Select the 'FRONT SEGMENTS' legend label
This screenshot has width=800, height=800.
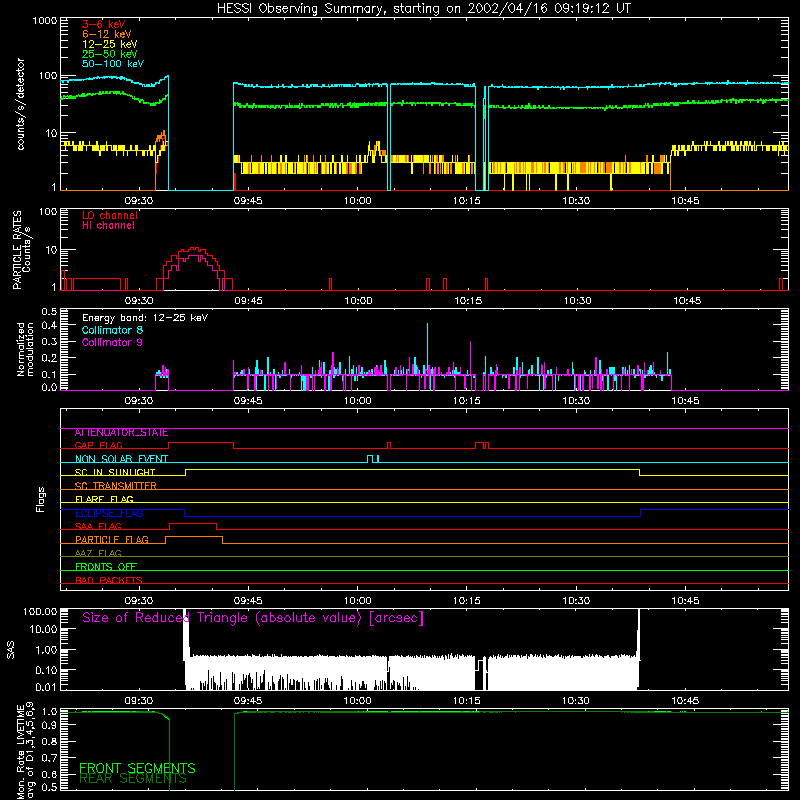pos(137,768)
